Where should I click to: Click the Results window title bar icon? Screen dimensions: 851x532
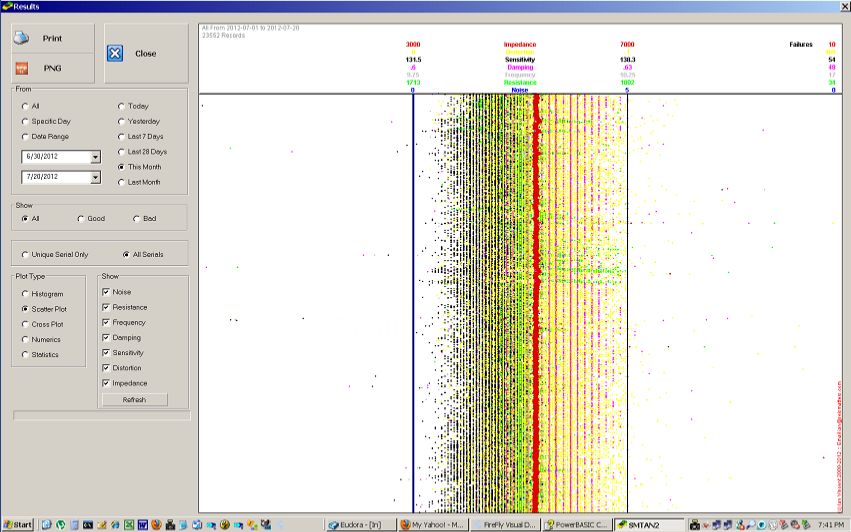[7, 6]
